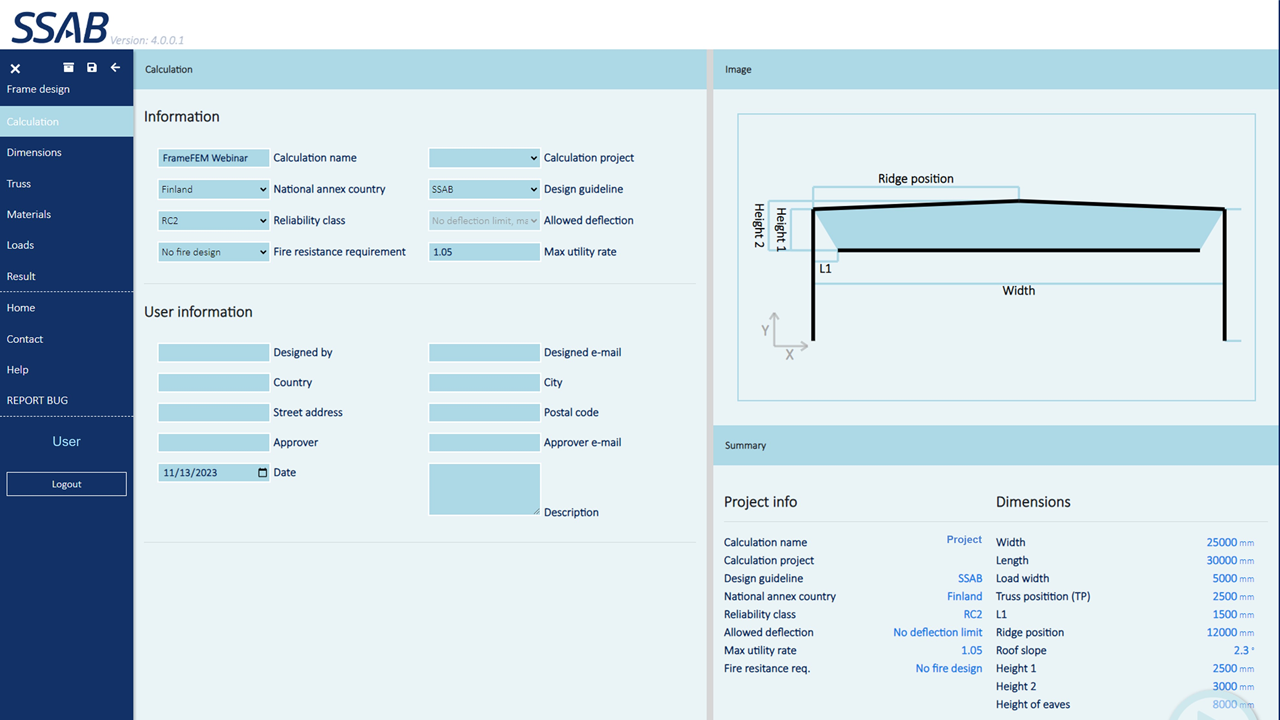Open the Contact page
The image size is (1280, 720).
67,339
